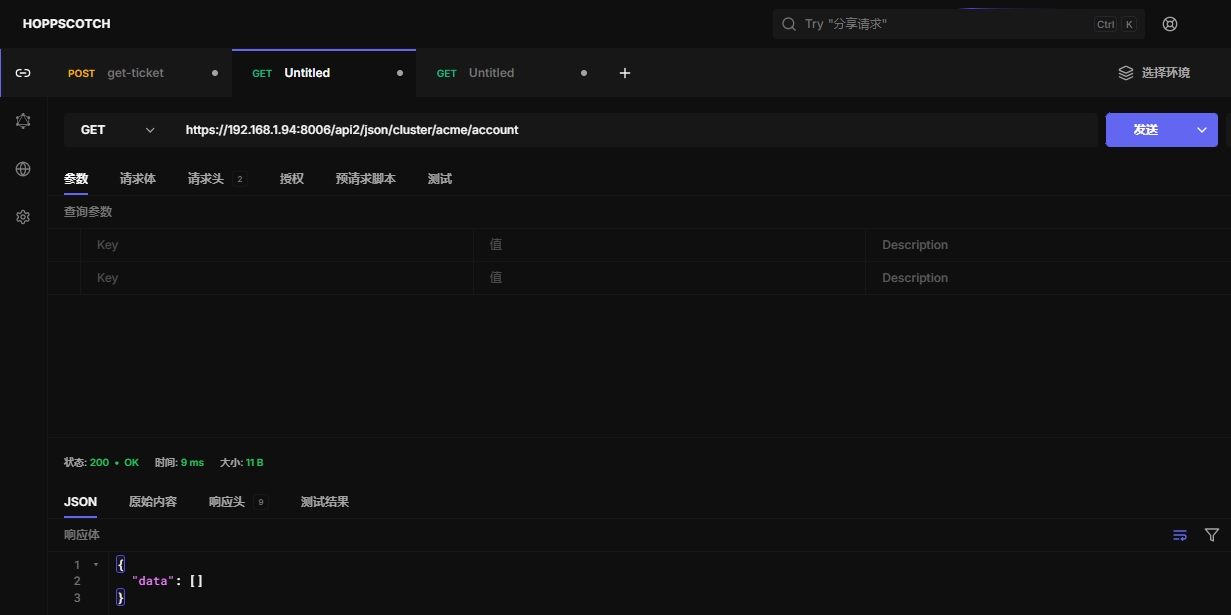Open the REST link icon in sidebar
Viewport: 1231px width, 615px height.
tap(23, 73)
